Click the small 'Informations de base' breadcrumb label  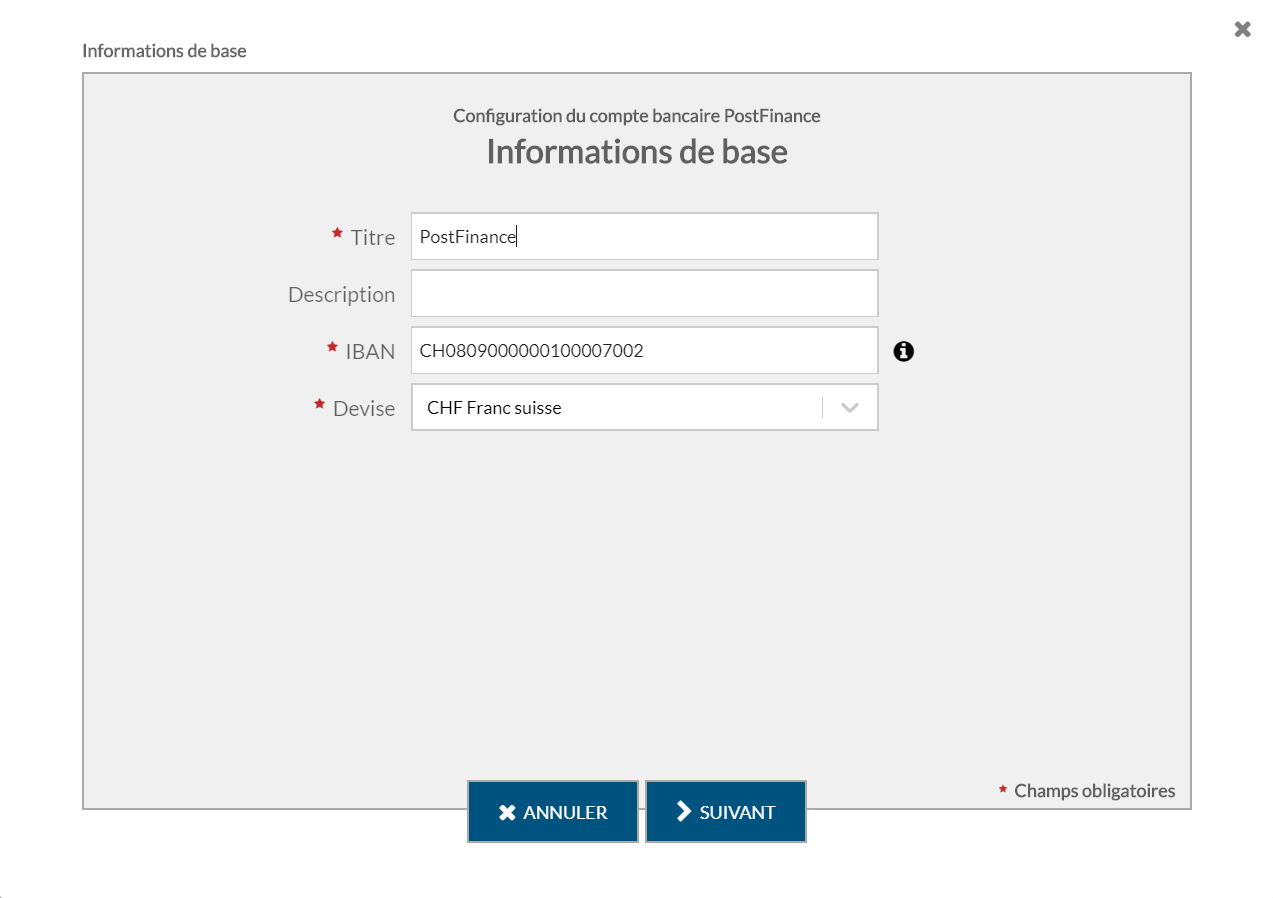(164, 51)
